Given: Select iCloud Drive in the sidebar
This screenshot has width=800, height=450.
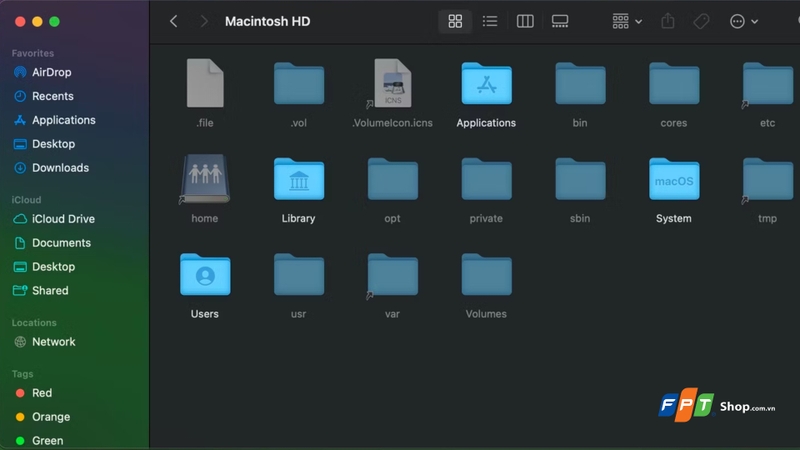Looking at the screenshot, I should pyautogui.click(x=54, y=219).
